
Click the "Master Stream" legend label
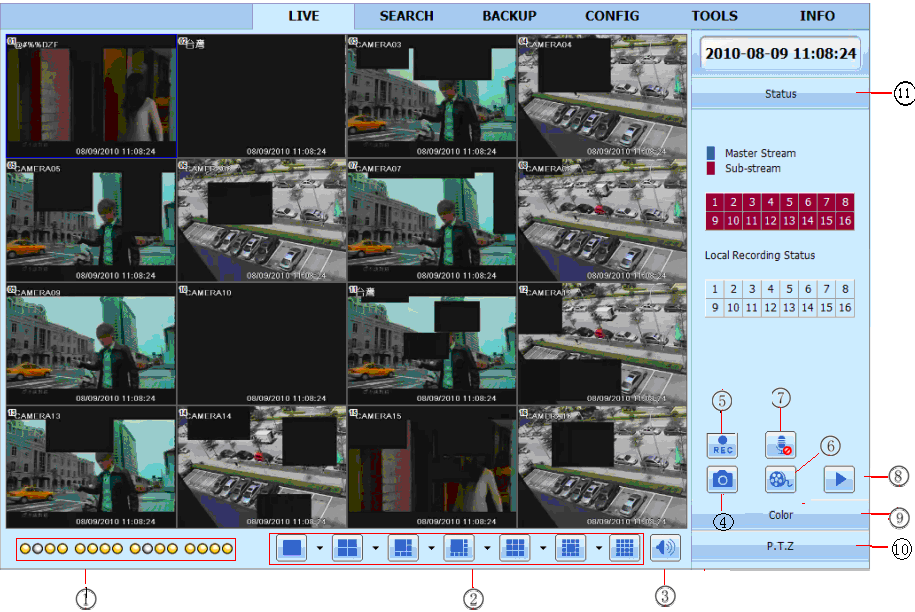point(760,153)
